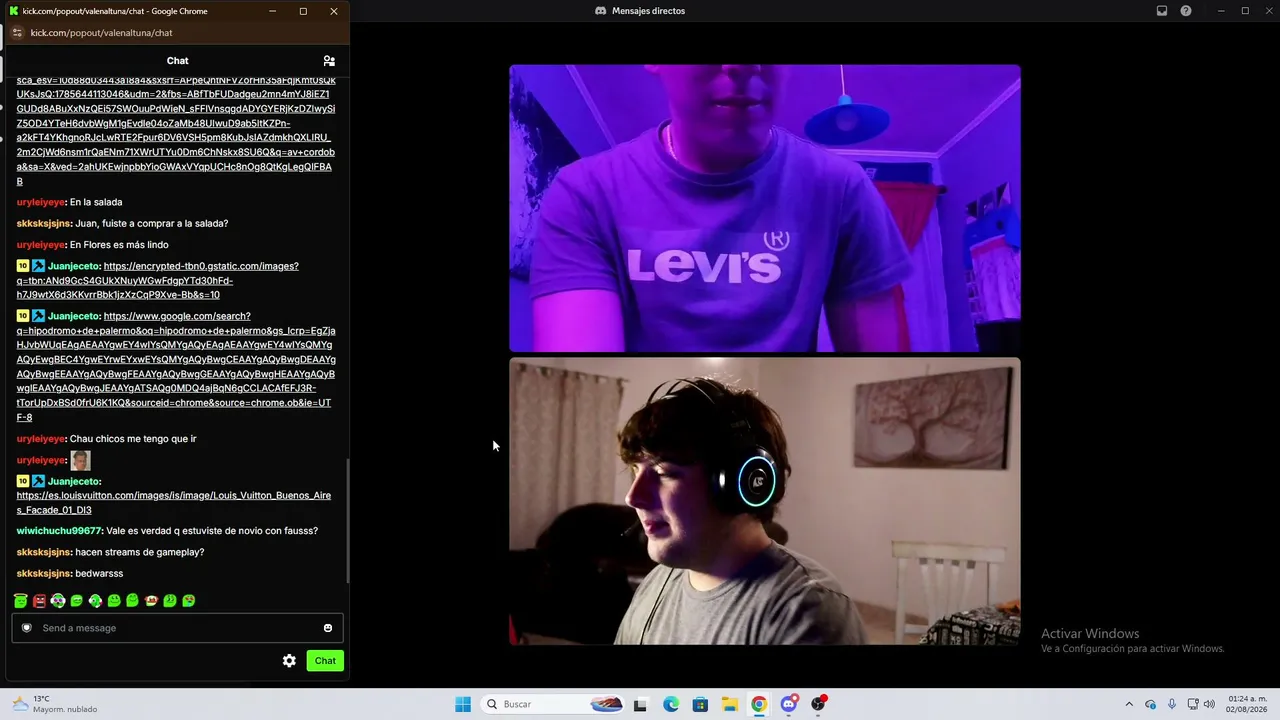Click the microphone icon in system tray
1280x720 pixels.
[1171, 704]
